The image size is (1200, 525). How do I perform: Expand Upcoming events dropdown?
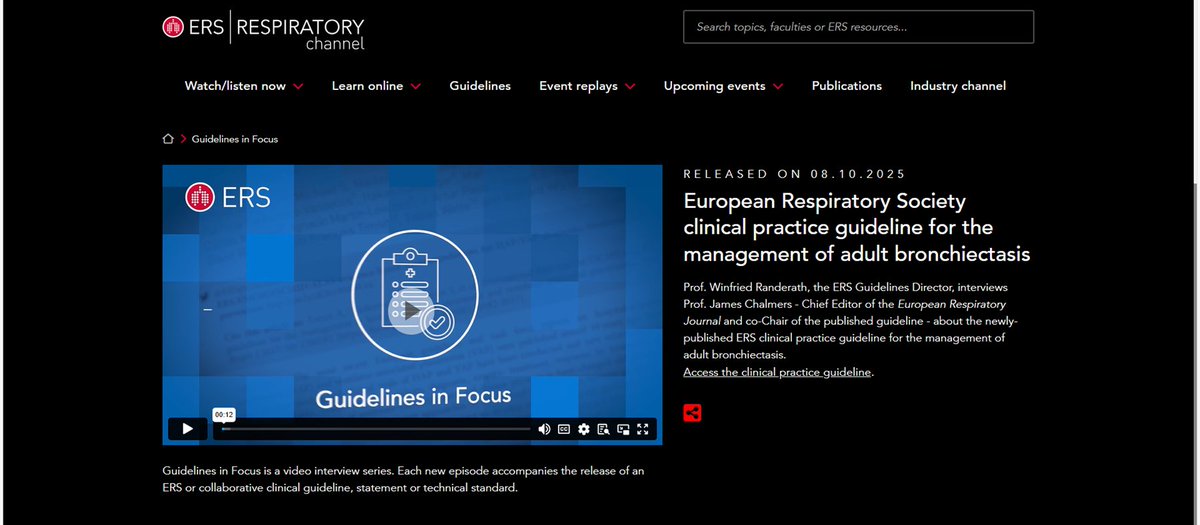click(x=723, y=86)
